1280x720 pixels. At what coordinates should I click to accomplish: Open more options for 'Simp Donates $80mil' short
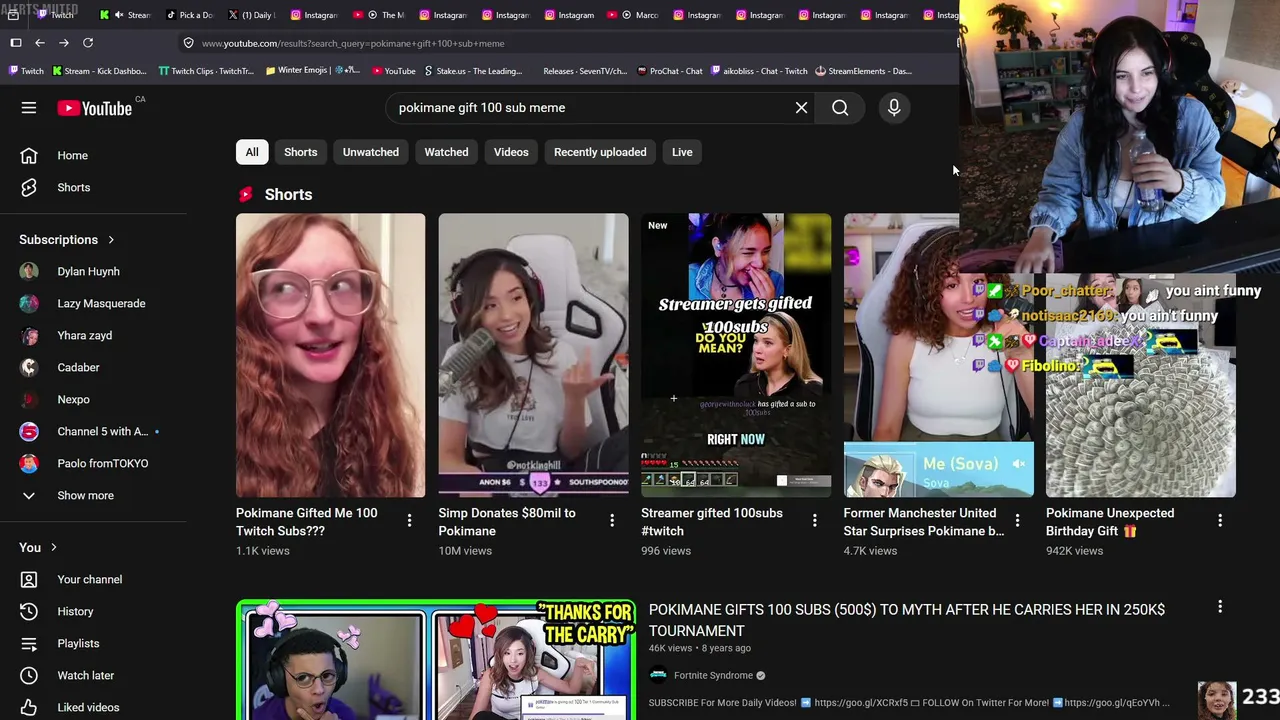point(612,520)
